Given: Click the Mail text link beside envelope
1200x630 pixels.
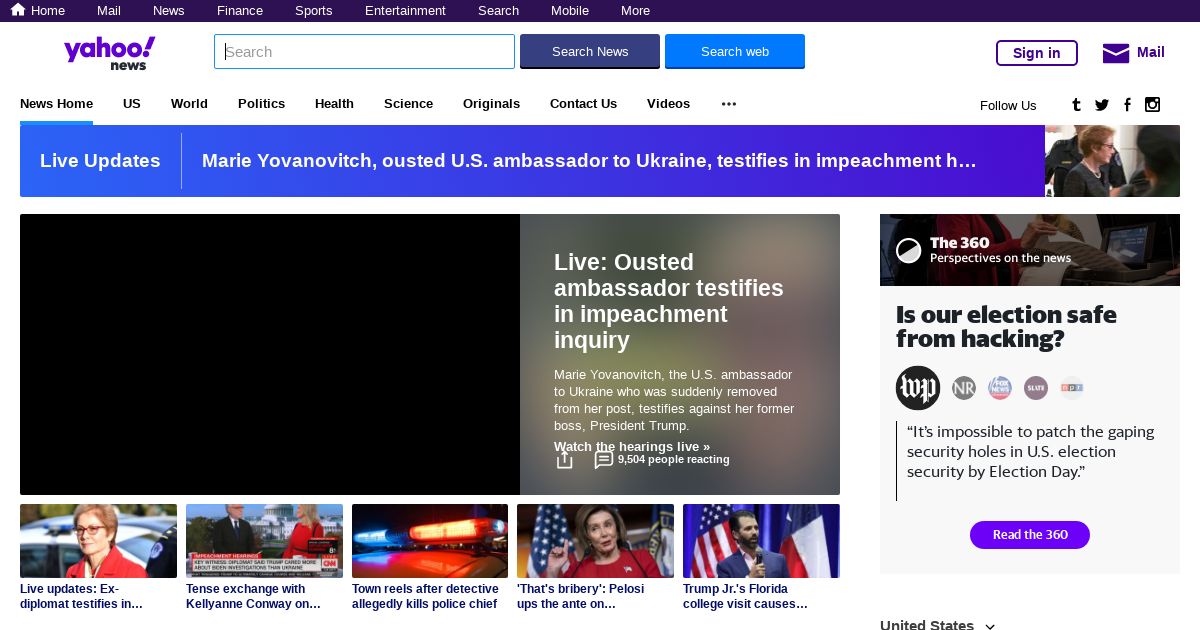Looking at the screenshot, I should coord(1151,52).
